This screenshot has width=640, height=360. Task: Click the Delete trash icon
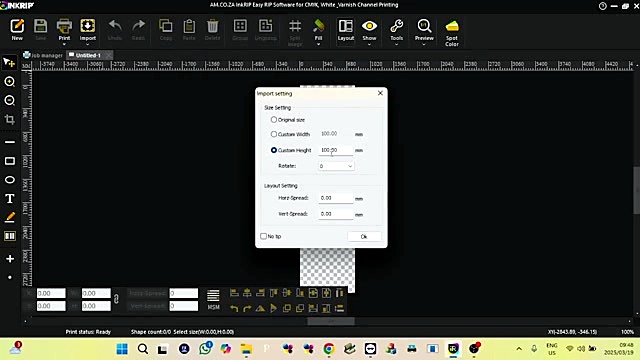coord(212,26)
